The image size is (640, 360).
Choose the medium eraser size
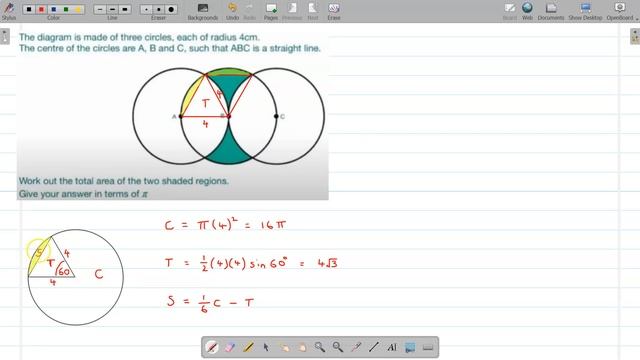(x=158, y=9)
